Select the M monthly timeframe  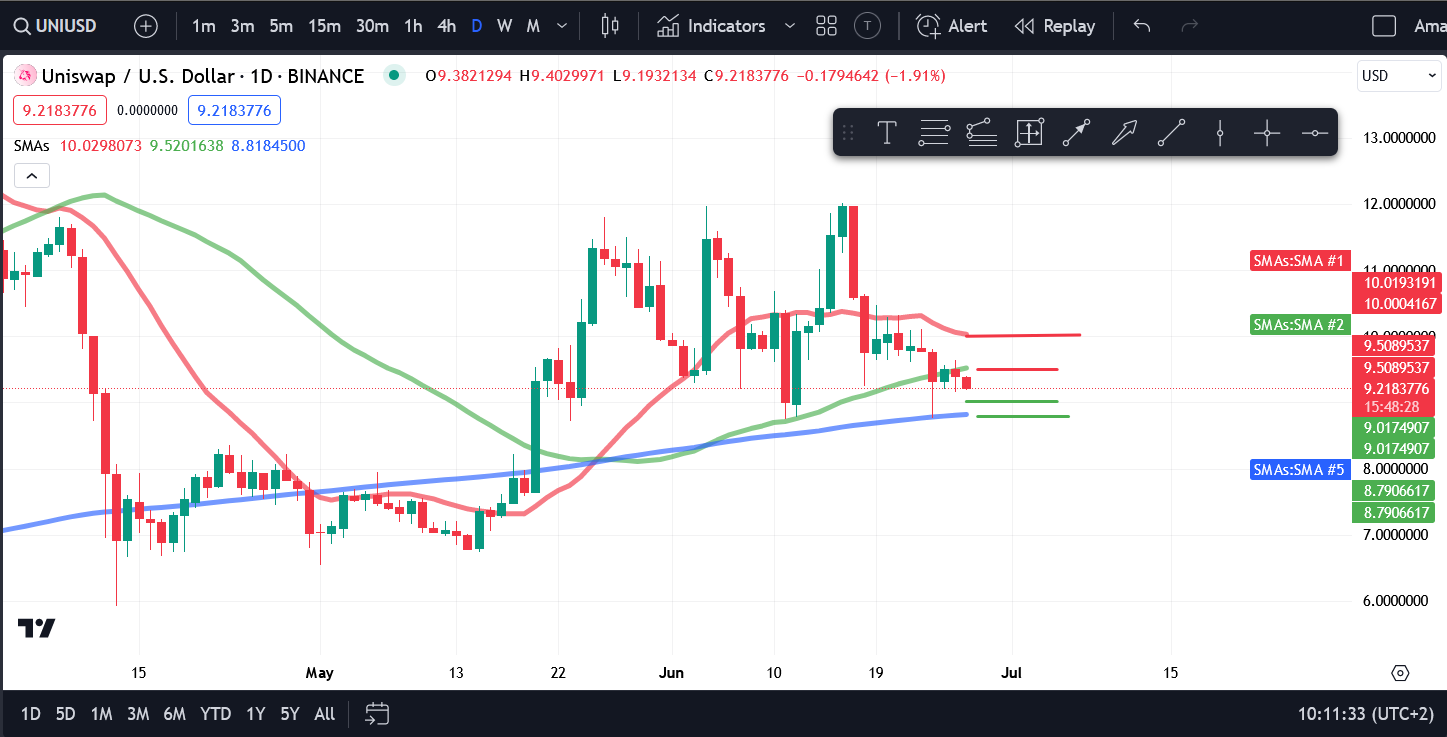click(533, 26)
